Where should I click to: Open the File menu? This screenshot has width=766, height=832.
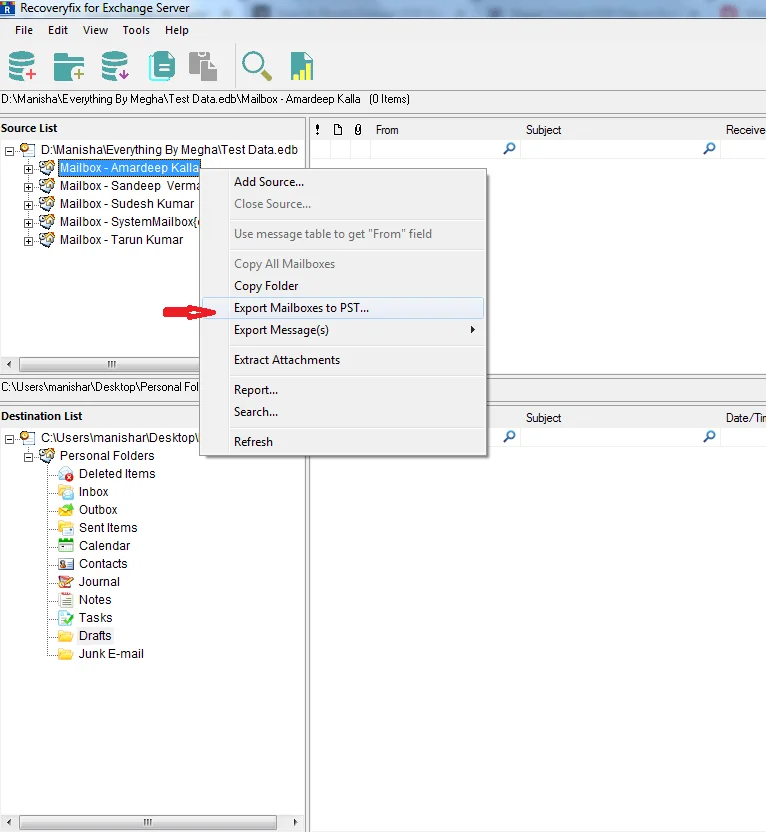pyautogui.click(x=24, y=30)
